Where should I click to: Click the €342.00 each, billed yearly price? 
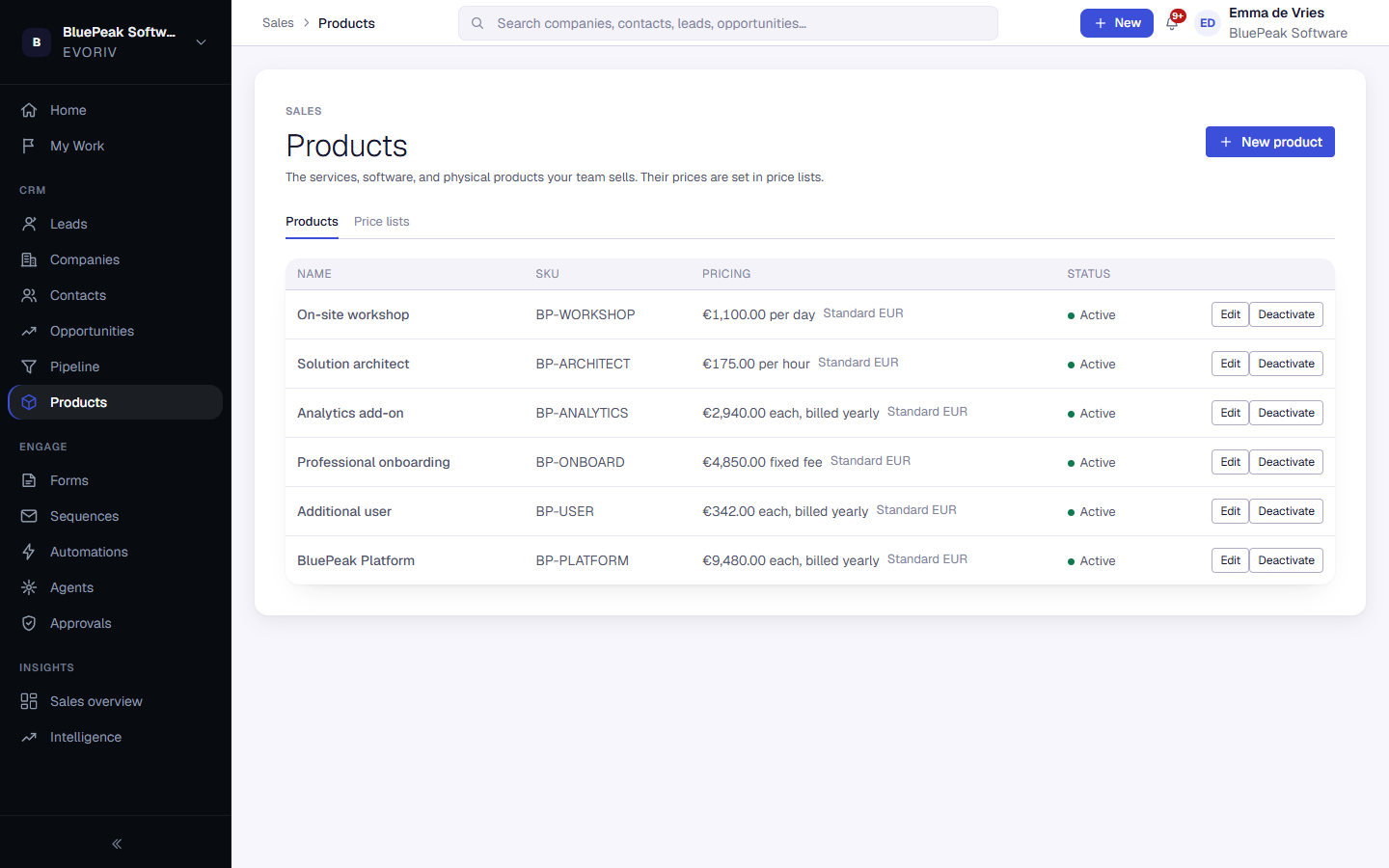click(785, 512)
